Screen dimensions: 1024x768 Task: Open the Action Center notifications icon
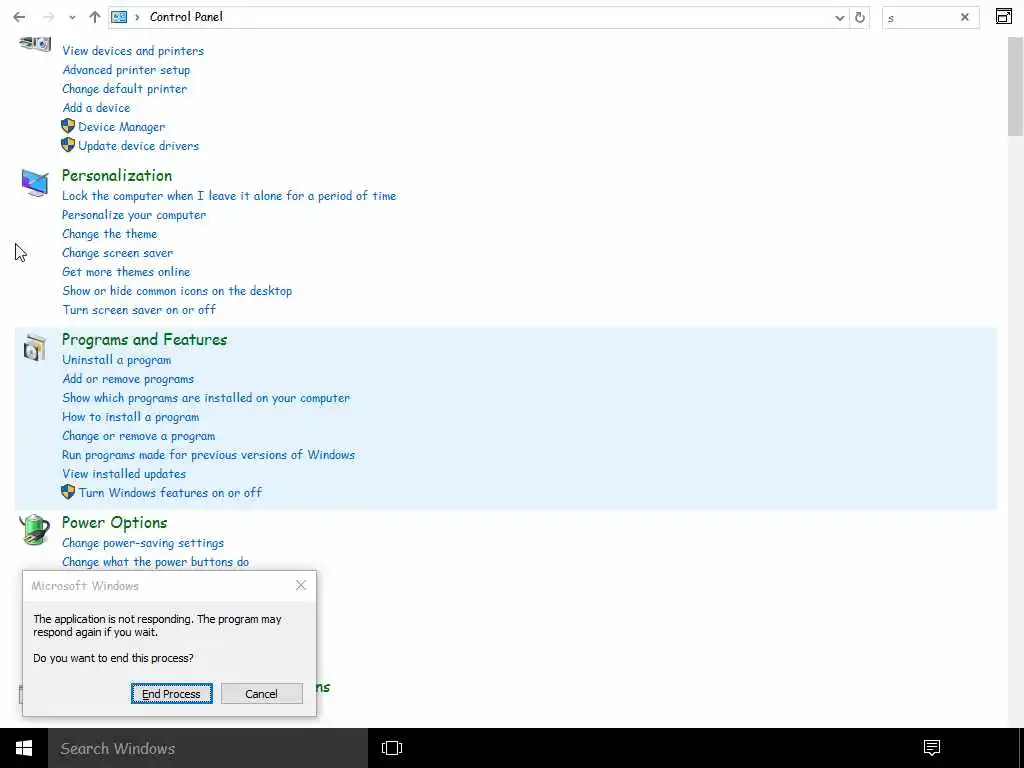(932, 748)
